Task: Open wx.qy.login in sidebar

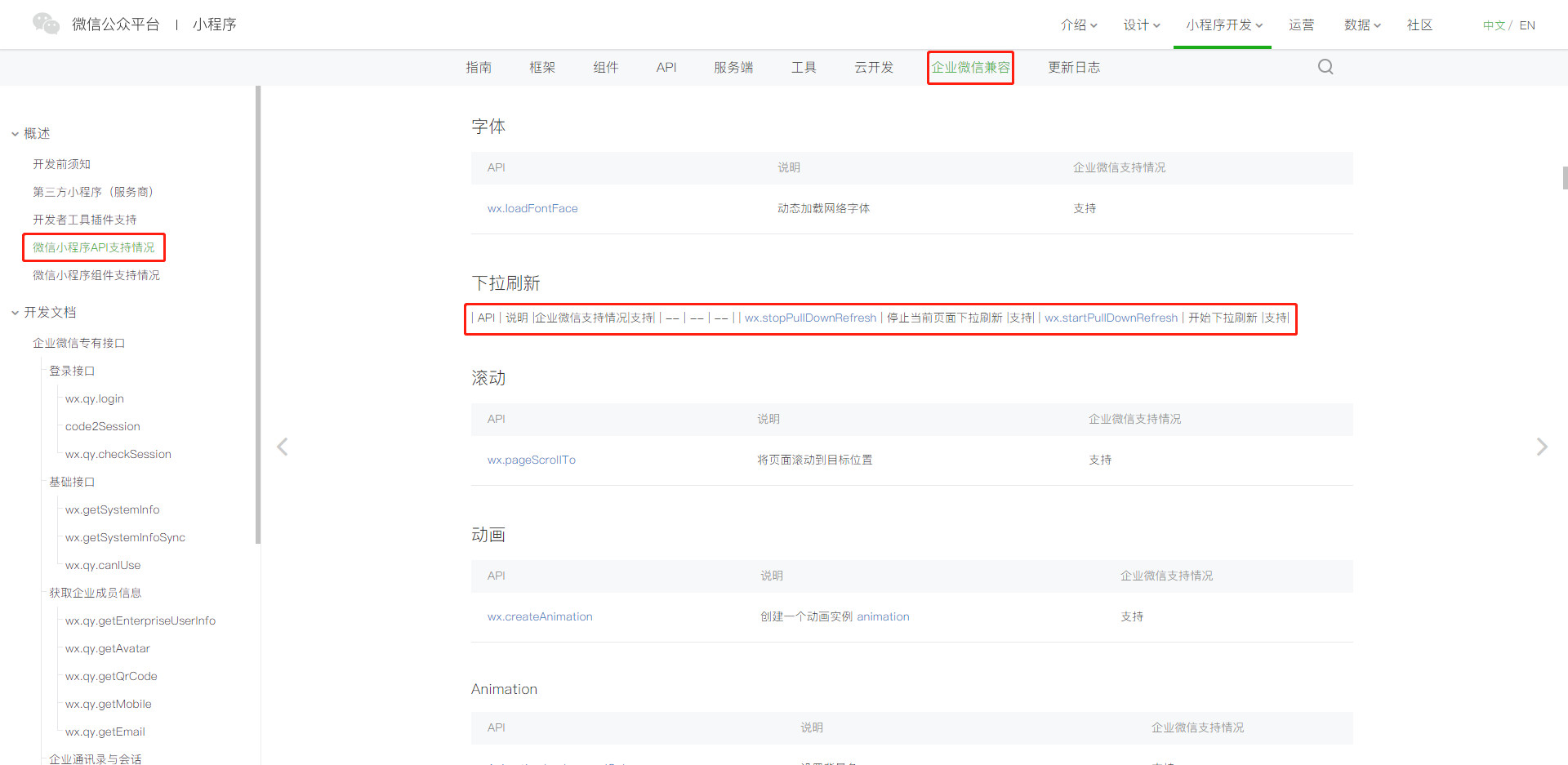Action: 95,398
